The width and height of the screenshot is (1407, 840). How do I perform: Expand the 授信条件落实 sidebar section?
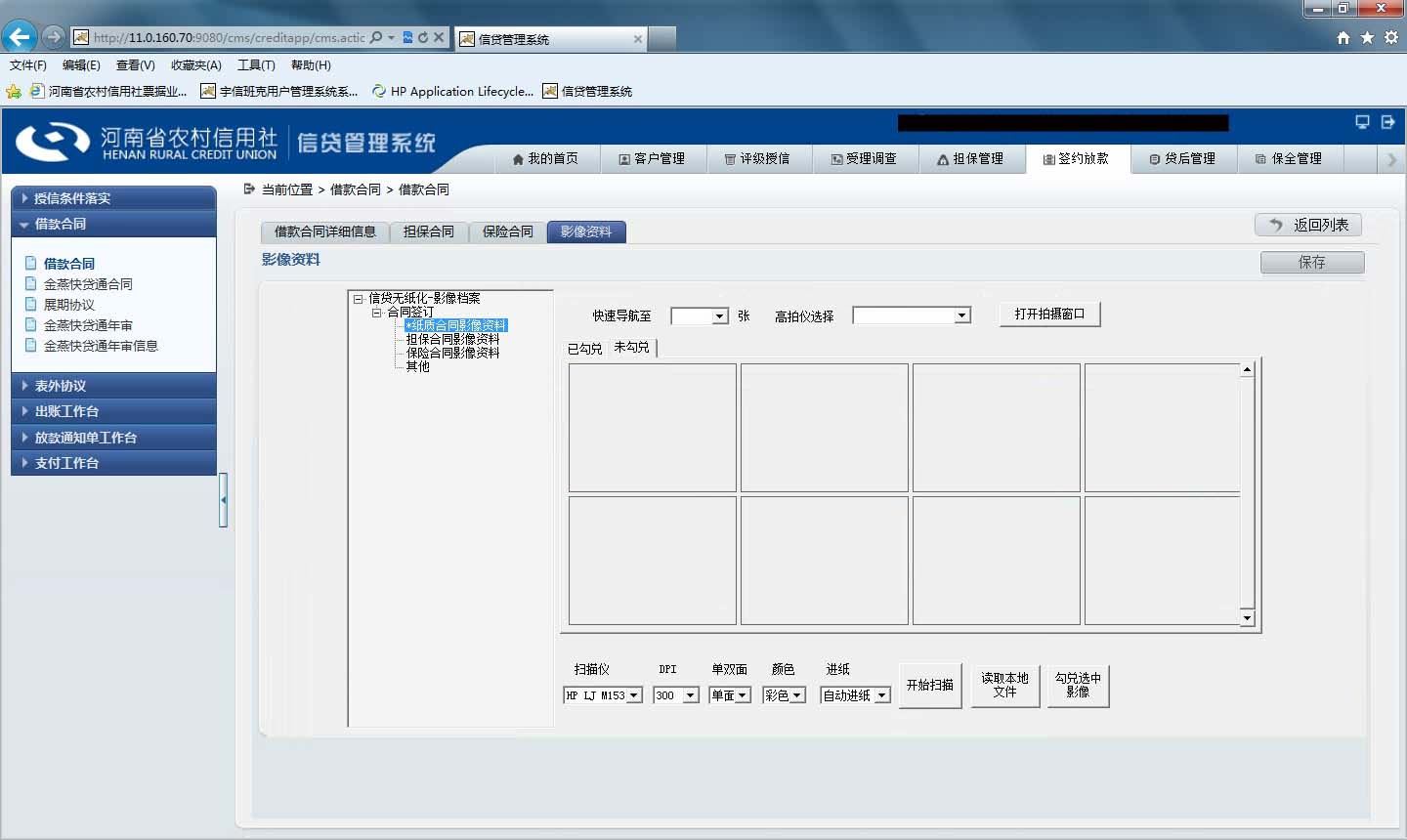(x=113, y=198)
